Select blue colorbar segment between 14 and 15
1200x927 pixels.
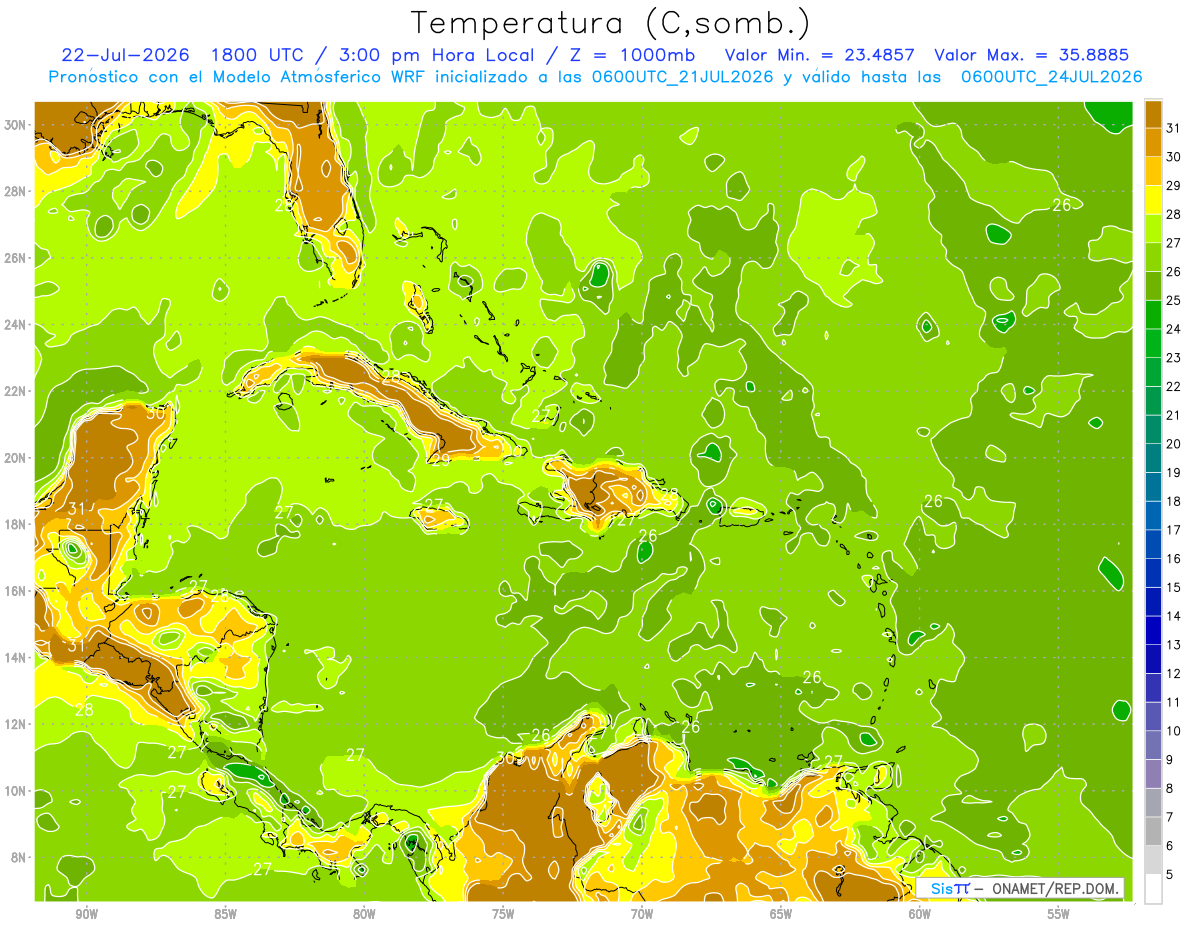click(1153, 601)
